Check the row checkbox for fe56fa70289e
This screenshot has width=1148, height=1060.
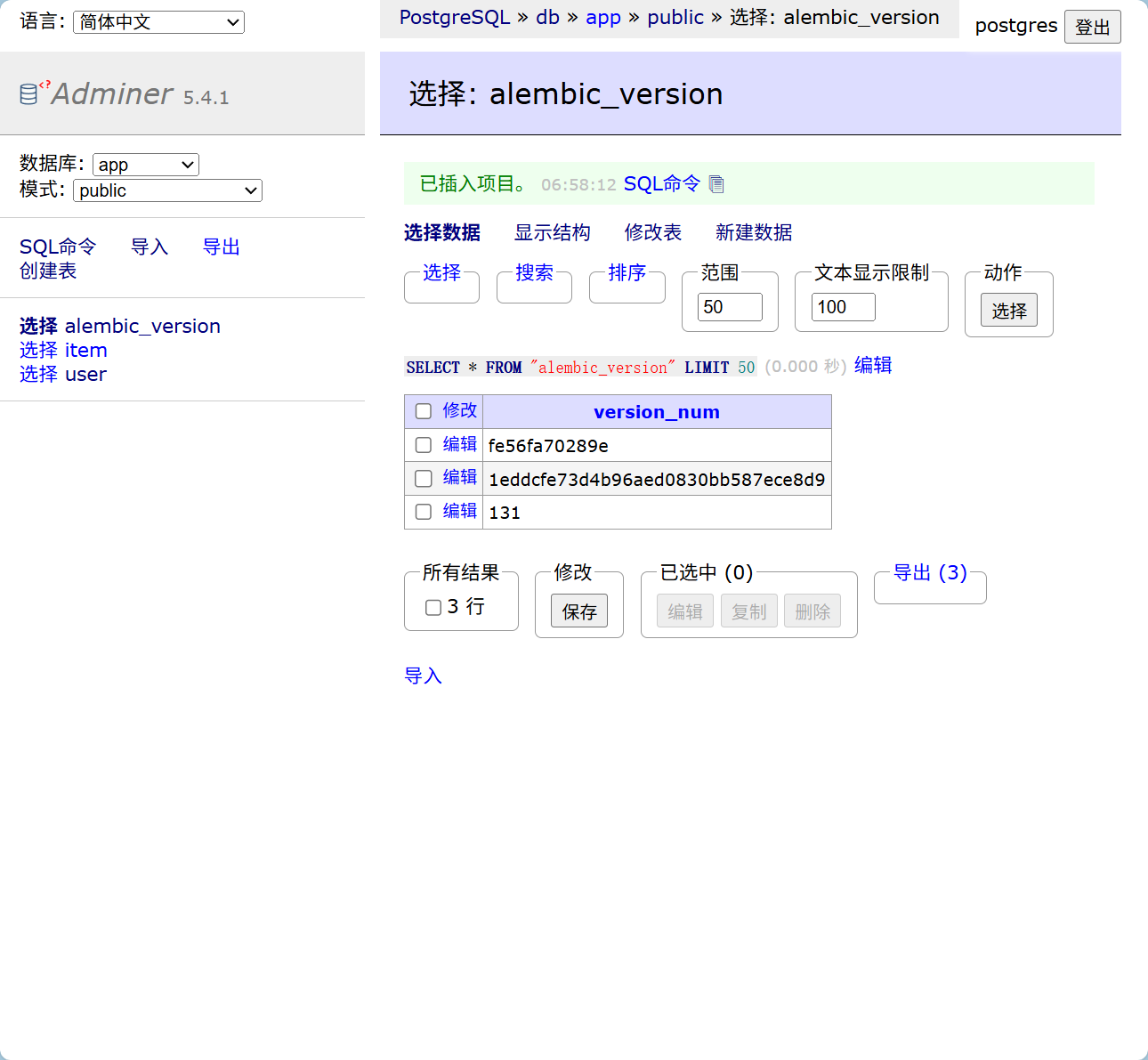(423, 444)
